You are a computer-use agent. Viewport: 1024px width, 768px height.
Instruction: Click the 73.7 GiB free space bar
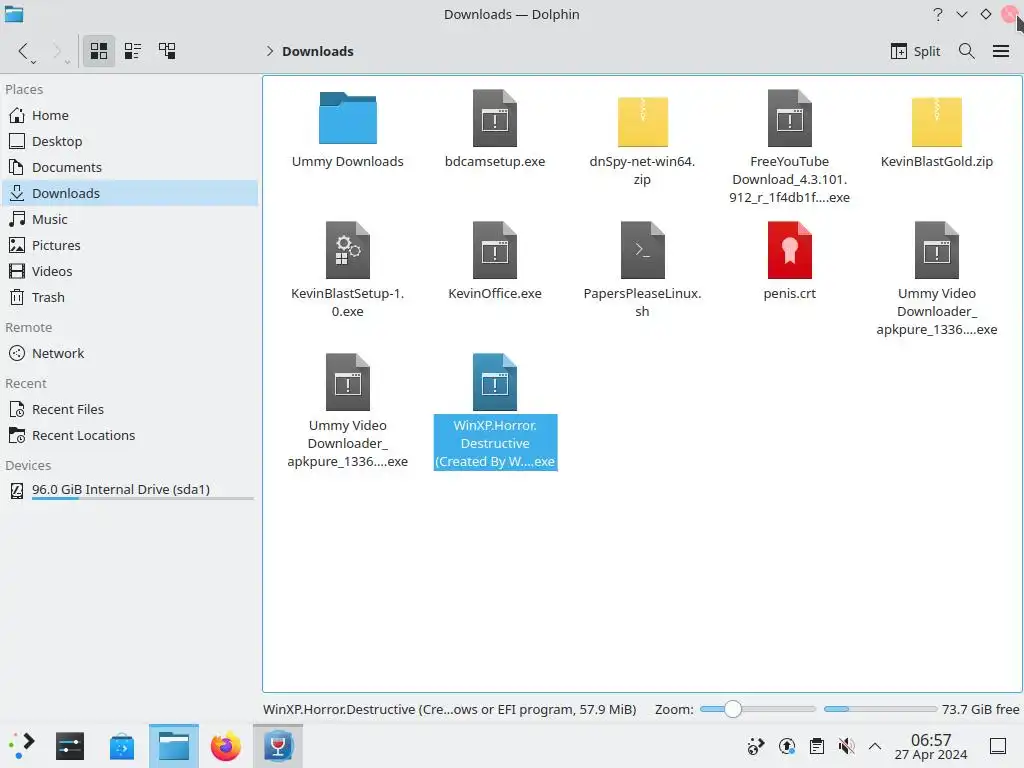tap(880, 709)
